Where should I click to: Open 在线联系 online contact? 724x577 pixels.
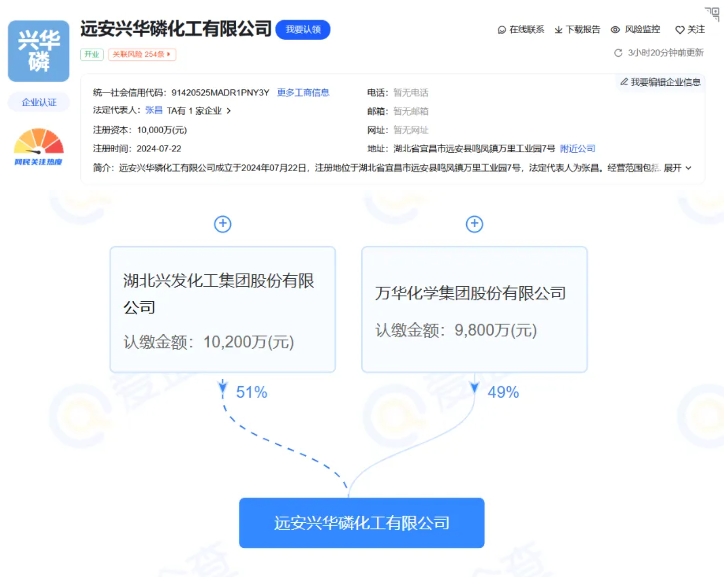click(521, 30)
